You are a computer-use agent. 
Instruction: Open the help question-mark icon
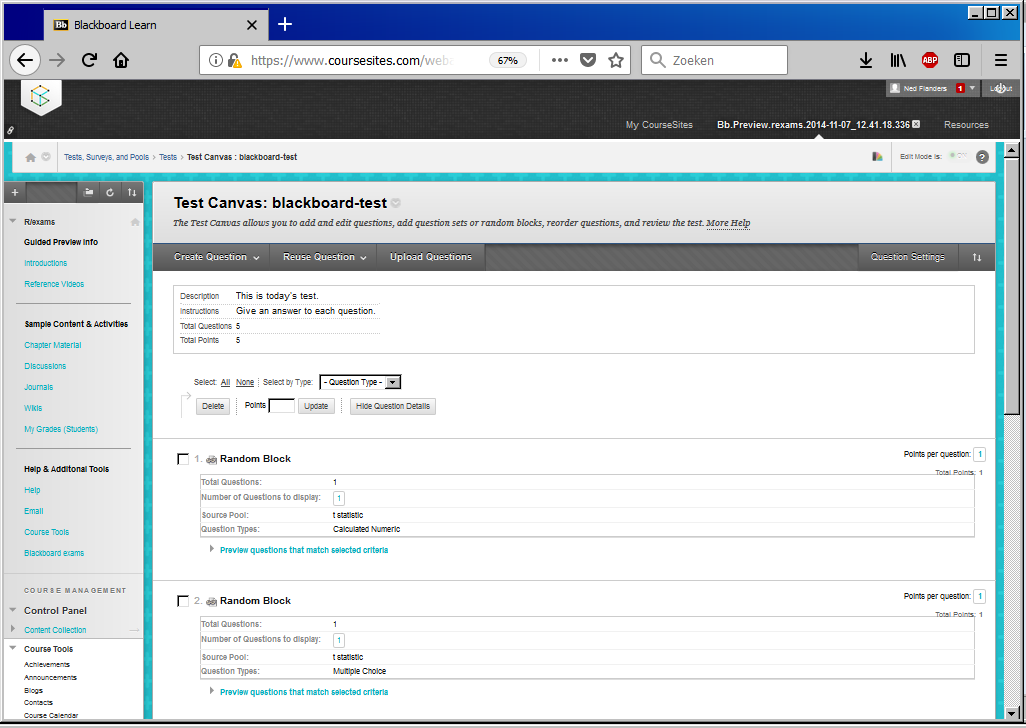(982, 157)
